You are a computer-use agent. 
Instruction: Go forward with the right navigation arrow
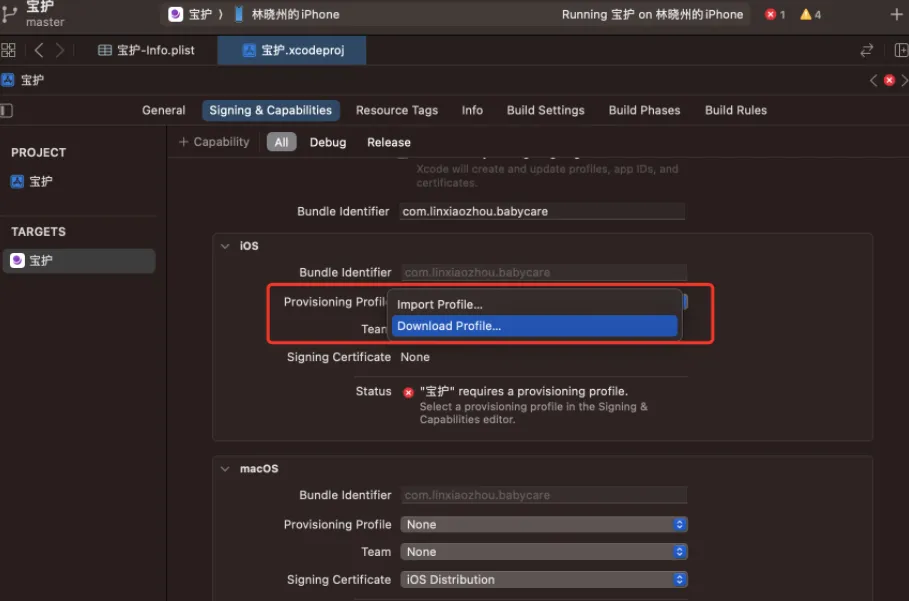click(x=60, y=50)
